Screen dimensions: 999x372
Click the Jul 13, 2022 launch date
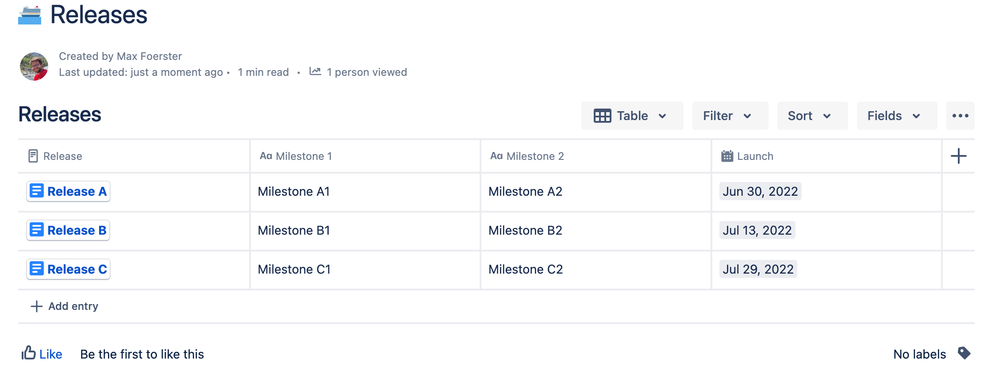pyautogui.click(x=758, y=230)
